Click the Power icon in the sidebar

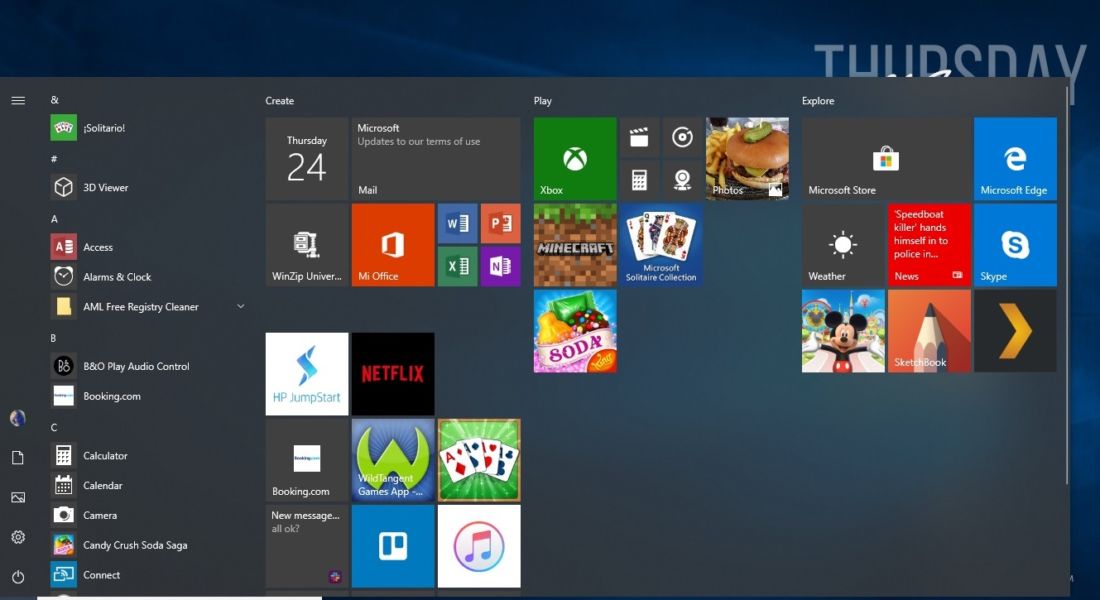(x=18, y=577)
